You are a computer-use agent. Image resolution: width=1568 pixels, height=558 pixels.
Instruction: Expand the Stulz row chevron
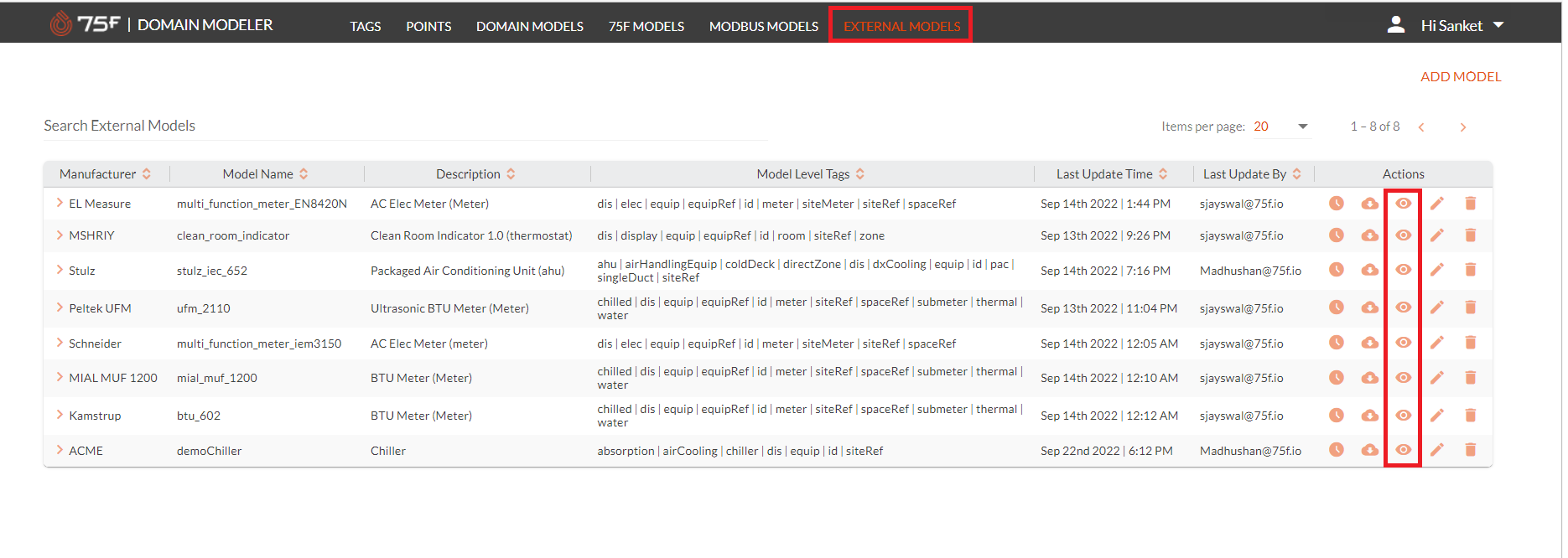click(60, 270)
